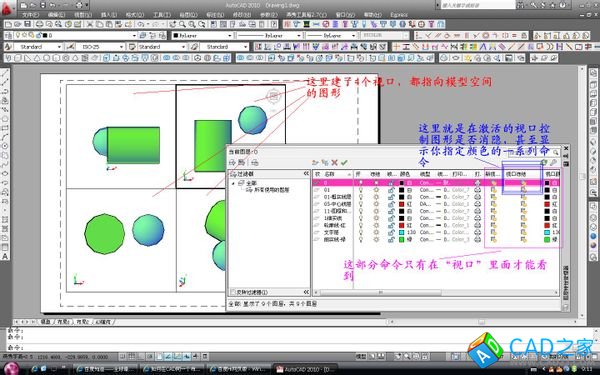This screenshot has width=600, height=375.
Task: Click the red color swatch of 05-中心线层
Action: [401, 204]
